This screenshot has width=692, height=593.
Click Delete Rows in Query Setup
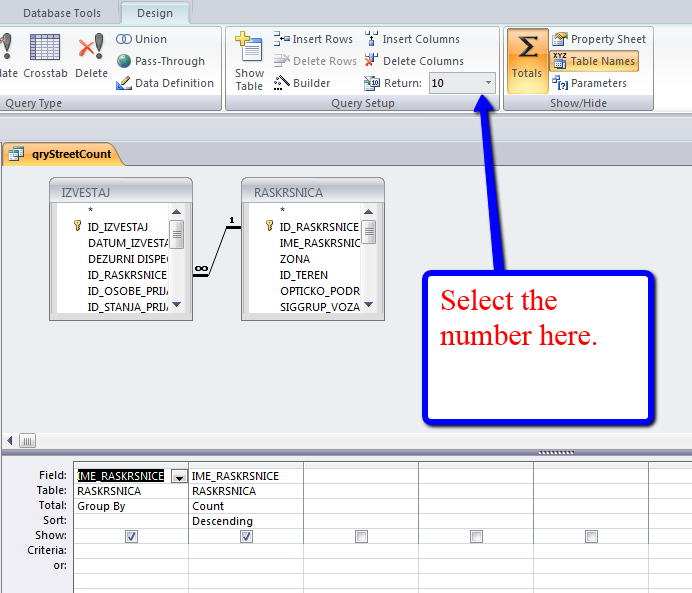[x=315, y=61]
